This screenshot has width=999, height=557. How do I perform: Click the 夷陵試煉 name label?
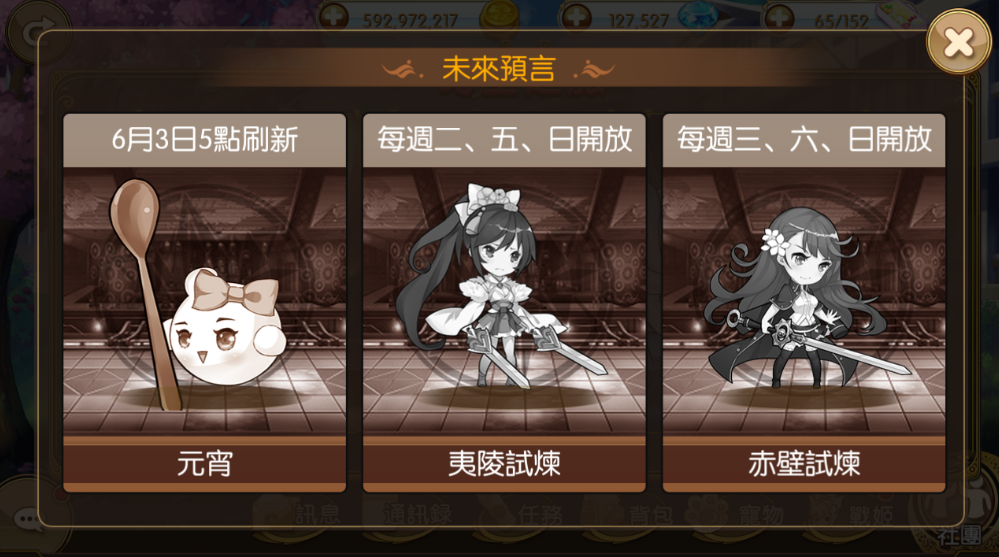pyautogui.click(x=504, y=463)
